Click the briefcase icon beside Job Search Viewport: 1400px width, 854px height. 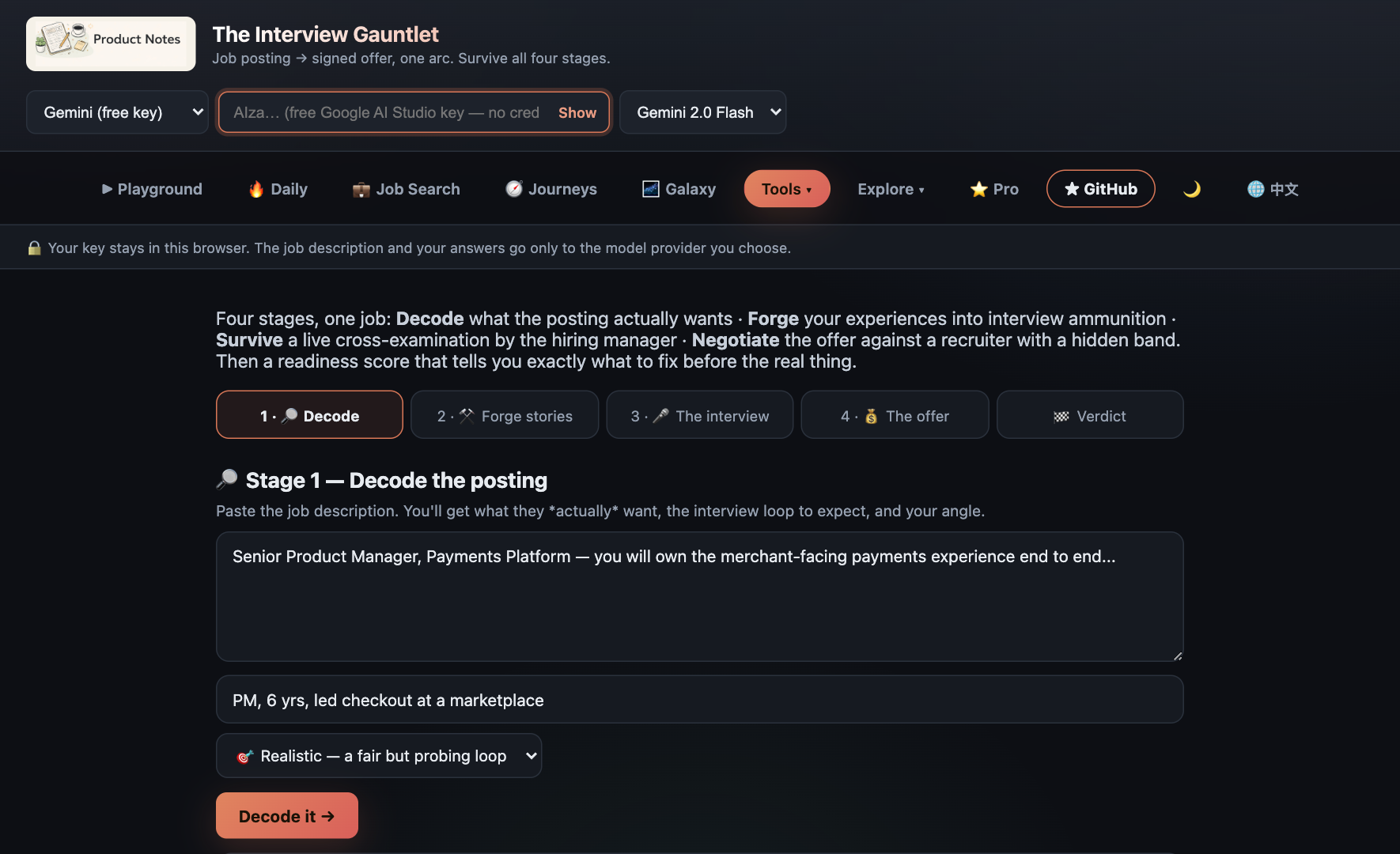[x=361, y=190]
